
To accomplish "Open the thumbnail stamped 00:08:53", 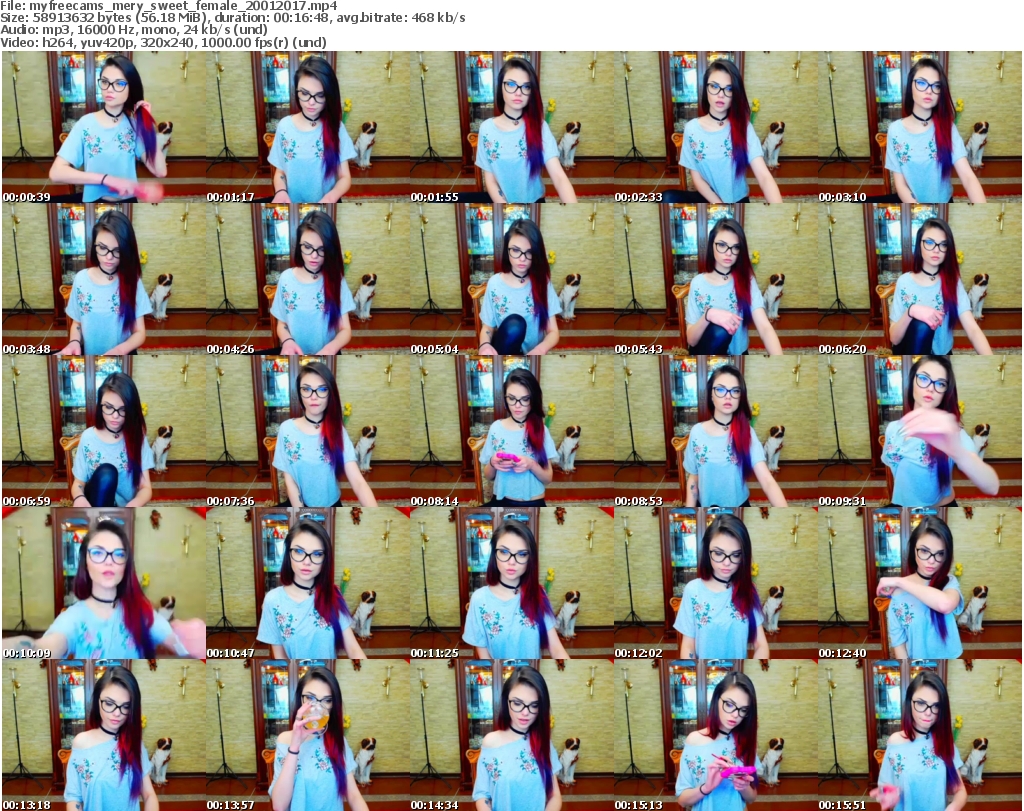I will [716, 432].
